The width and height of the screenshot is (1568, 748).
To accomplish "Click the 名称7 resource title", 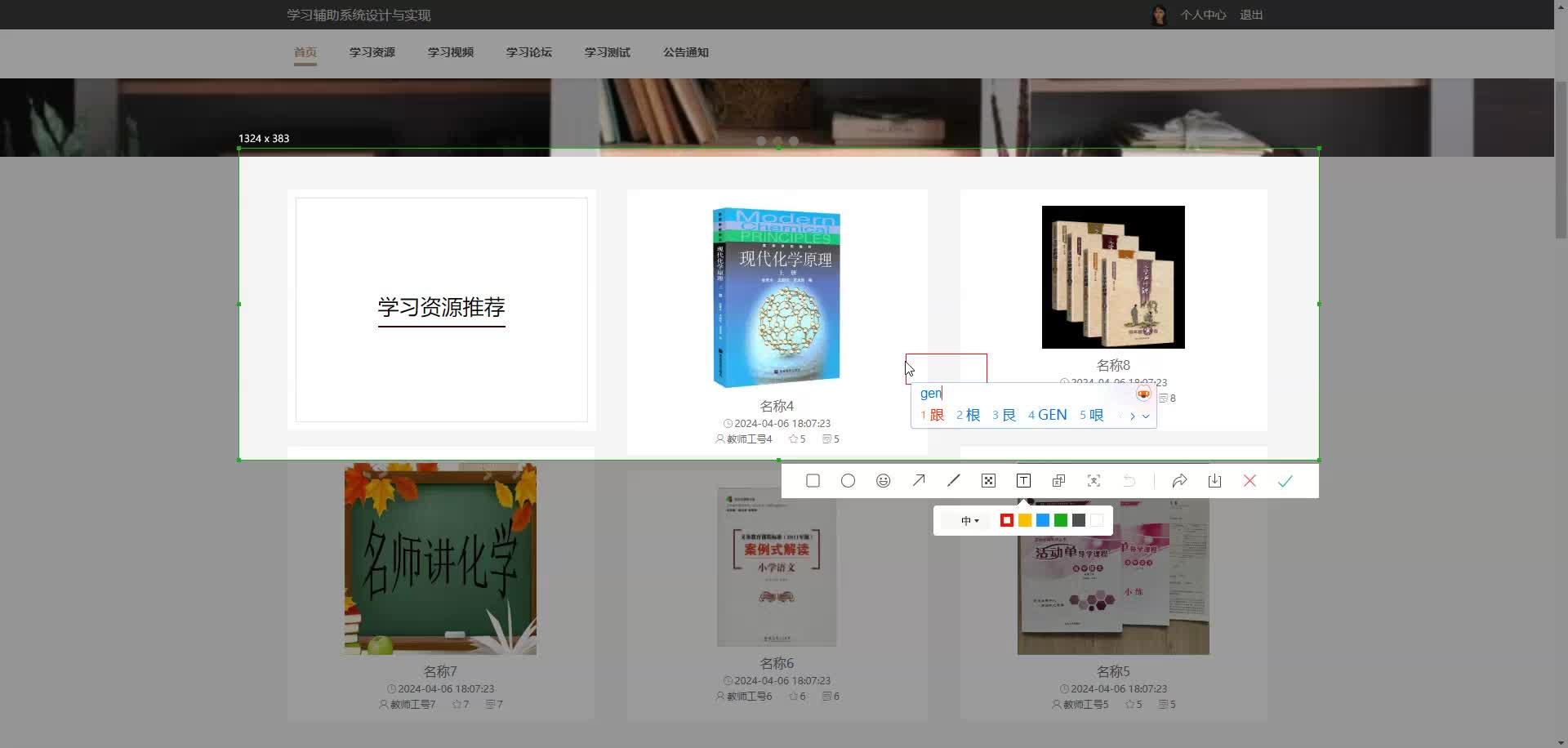I will point(440,671).
